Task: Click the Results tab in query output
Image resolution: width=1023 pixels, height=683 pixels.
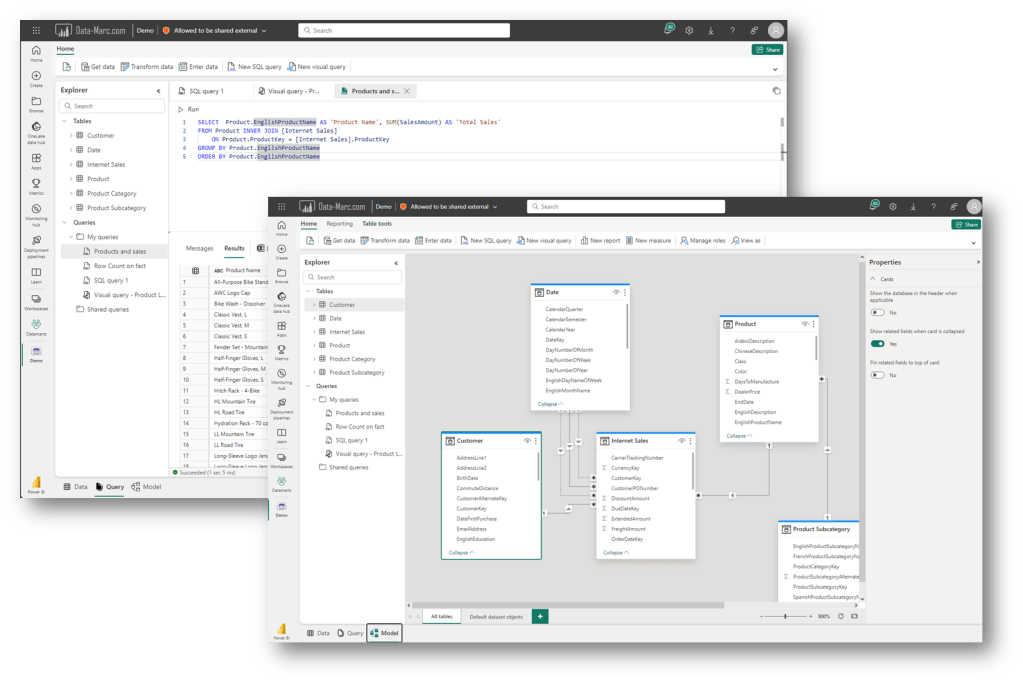Action: click(x=234, y=248)
